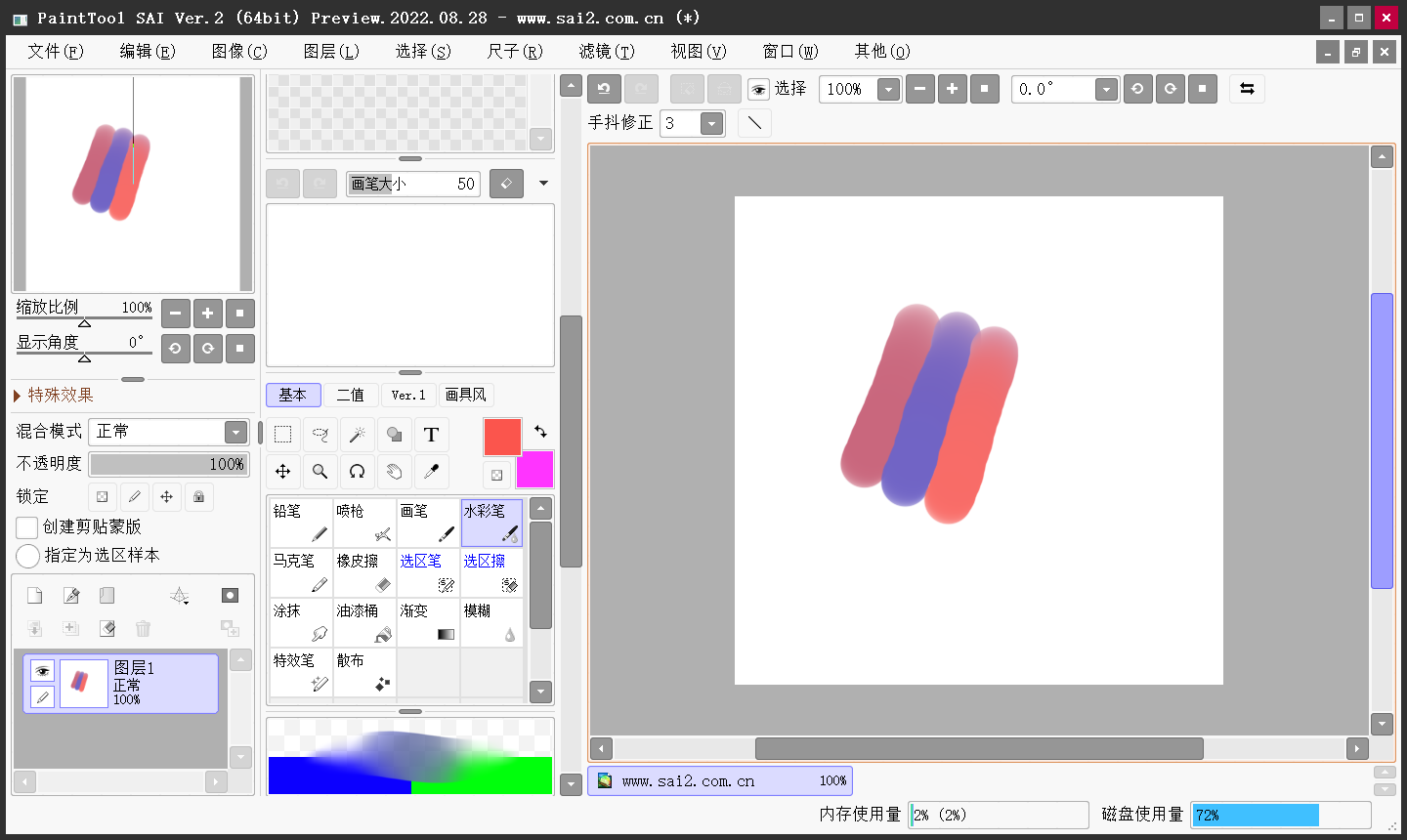This screenshot has width=1407, height=840.
Task: Toggle lock painting pencil icon
Action: pyautogui.click(x=135, y=497)
